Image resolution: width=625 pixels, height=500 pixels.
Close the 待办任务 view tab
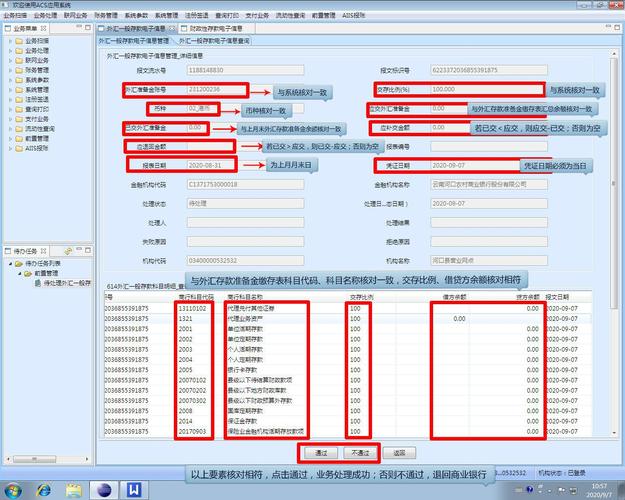(x=43, y=251)
